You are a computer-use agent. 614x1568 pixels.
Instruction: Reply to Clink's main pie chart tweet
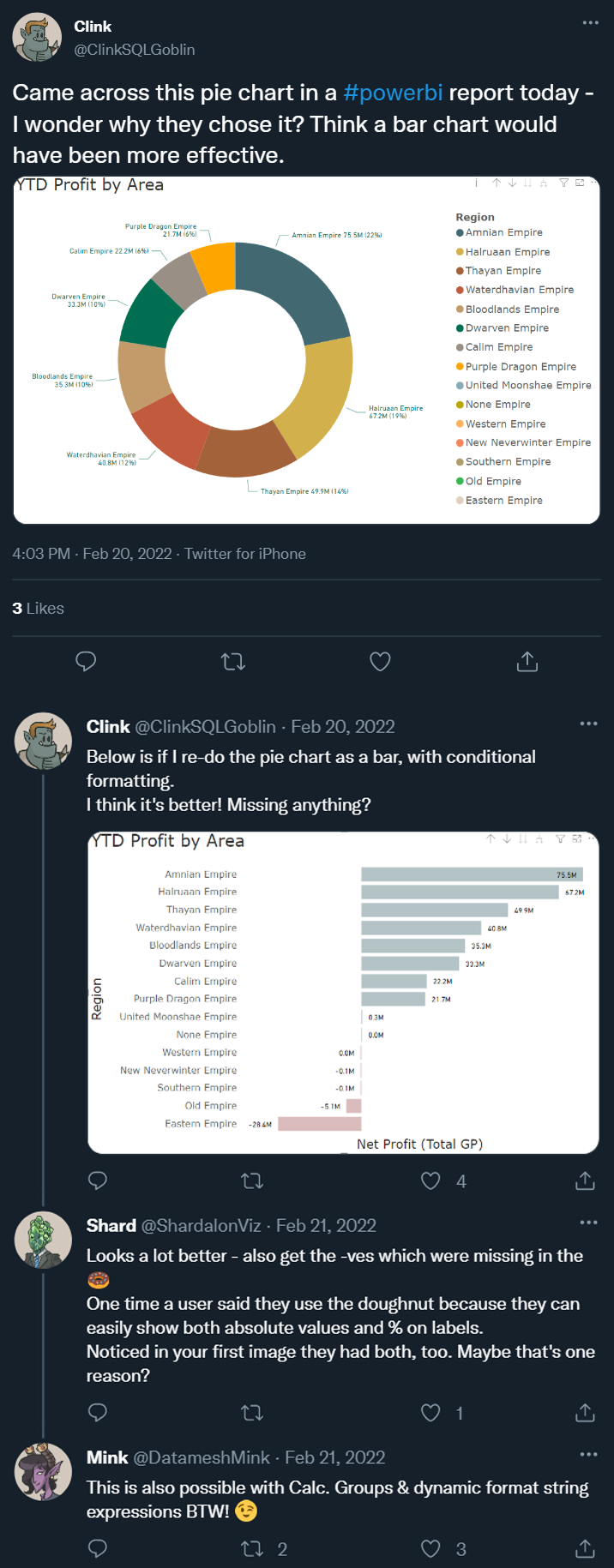86,661
